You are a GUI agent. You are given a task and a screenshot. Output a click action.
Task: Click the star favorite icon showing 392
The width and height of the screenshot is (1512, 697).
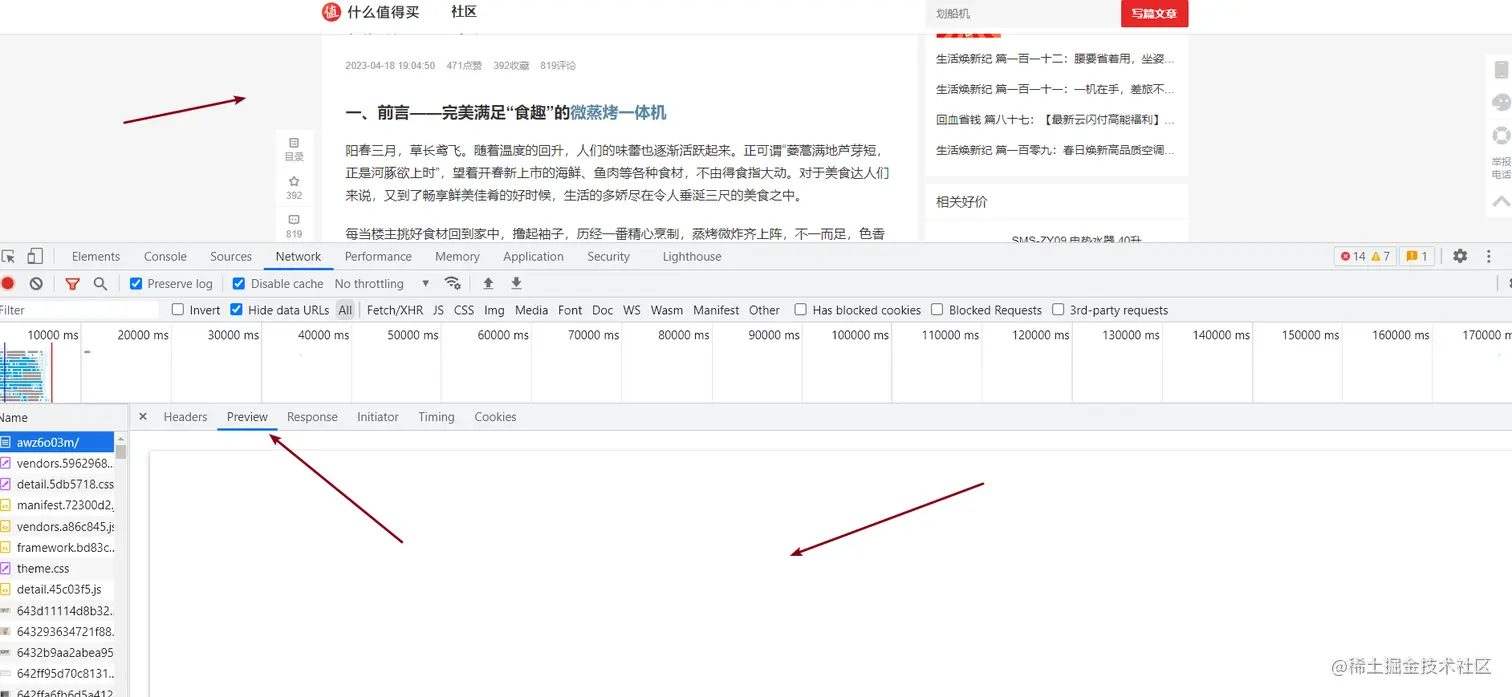pos(294,187)
